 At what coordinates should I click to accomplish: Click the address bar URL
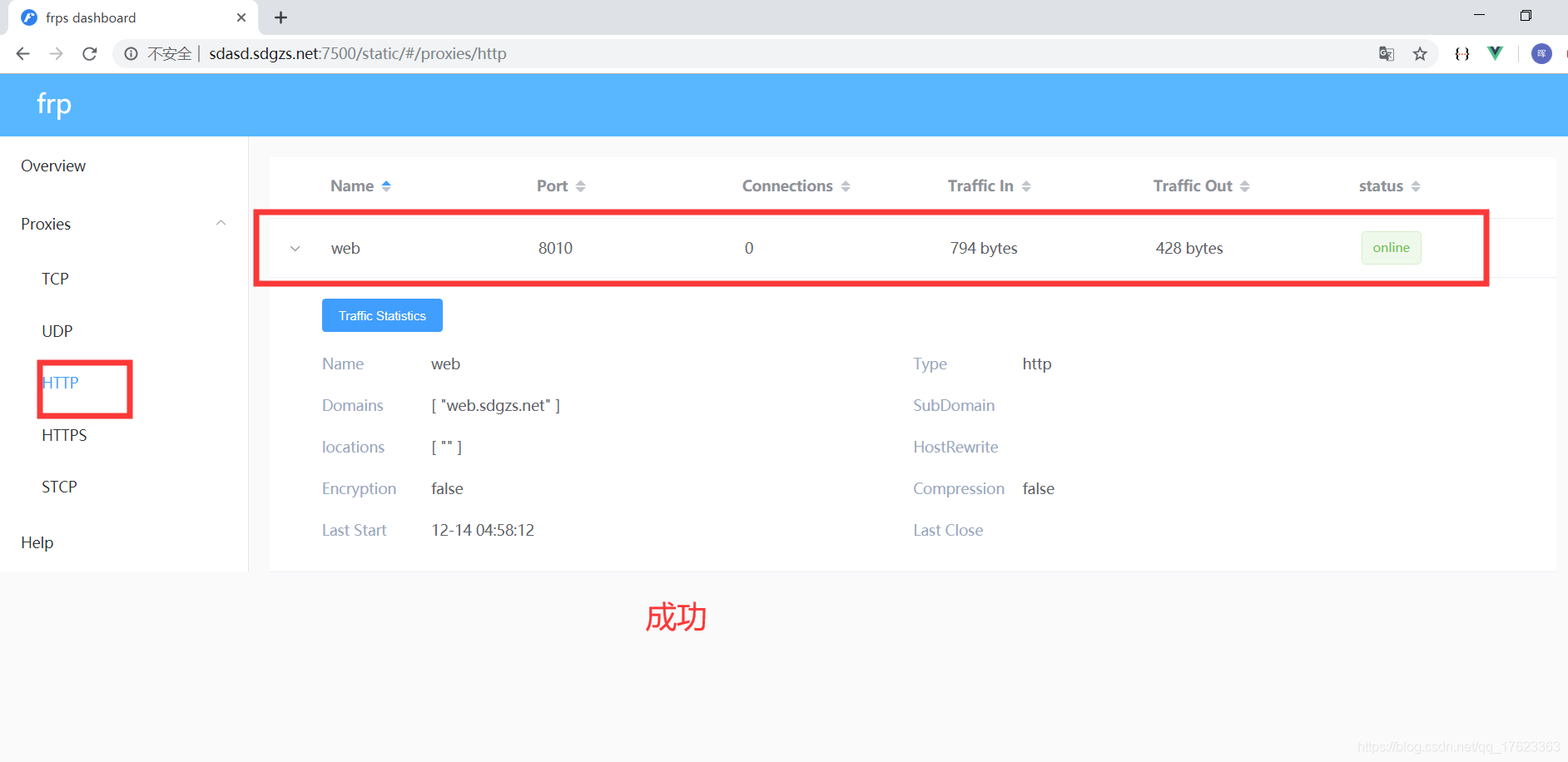358,54
